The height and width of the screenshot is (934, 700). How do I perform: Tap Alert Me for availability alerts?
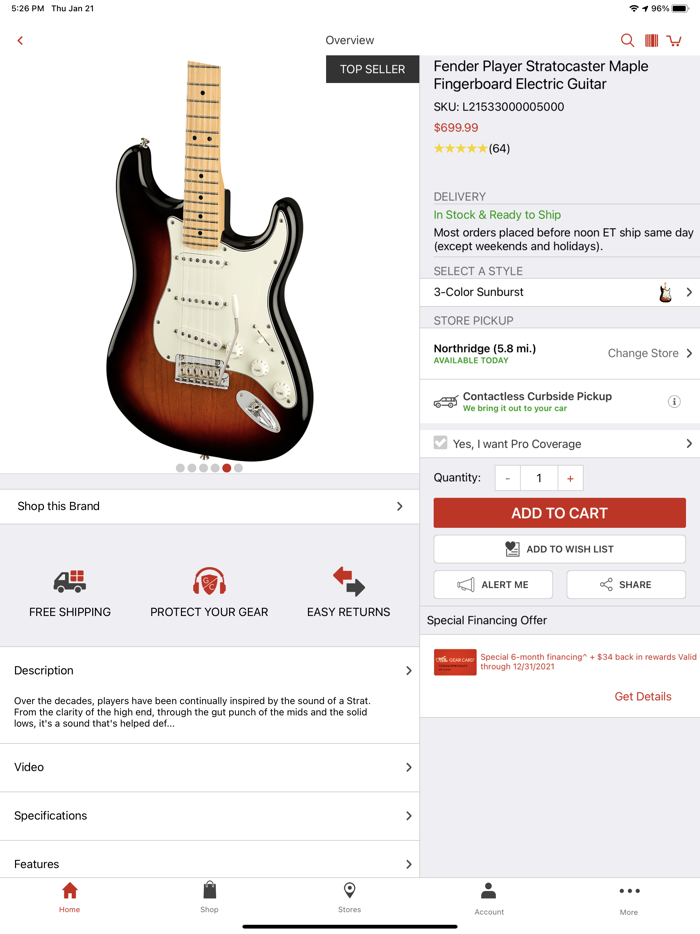pos(493,584)
